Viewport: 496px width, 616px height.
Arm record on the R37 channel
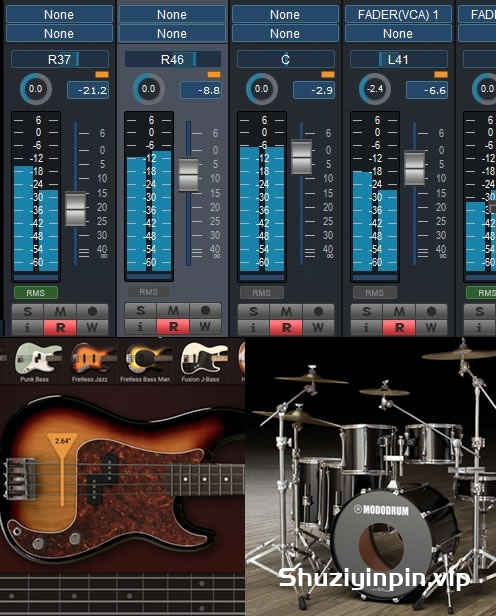[92, 312]
